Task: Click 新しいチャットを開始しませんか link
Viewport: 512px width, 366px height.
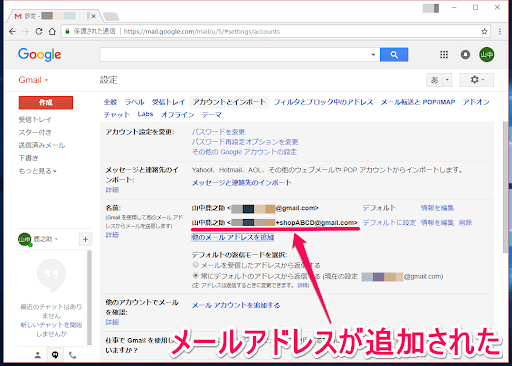Action: point(51,329)
